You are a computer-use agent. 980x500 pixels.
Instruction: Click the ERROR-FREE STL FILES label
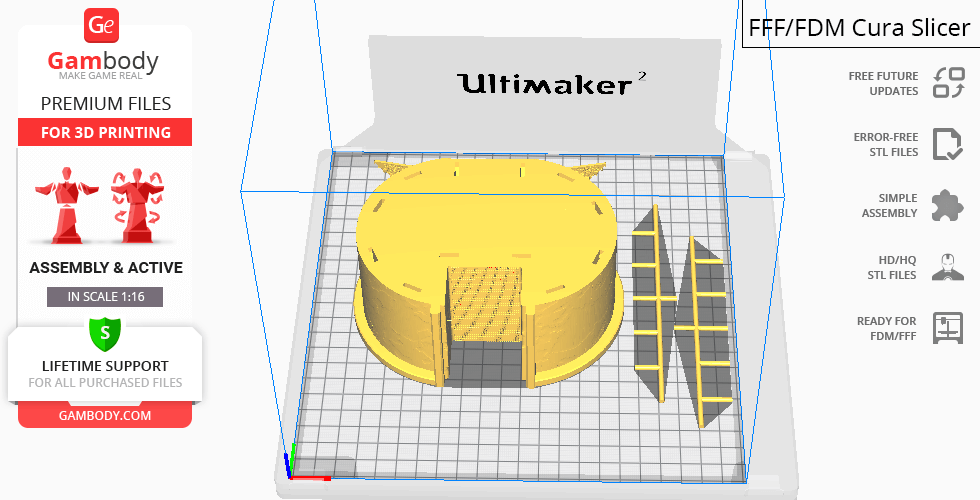[886, 144]
